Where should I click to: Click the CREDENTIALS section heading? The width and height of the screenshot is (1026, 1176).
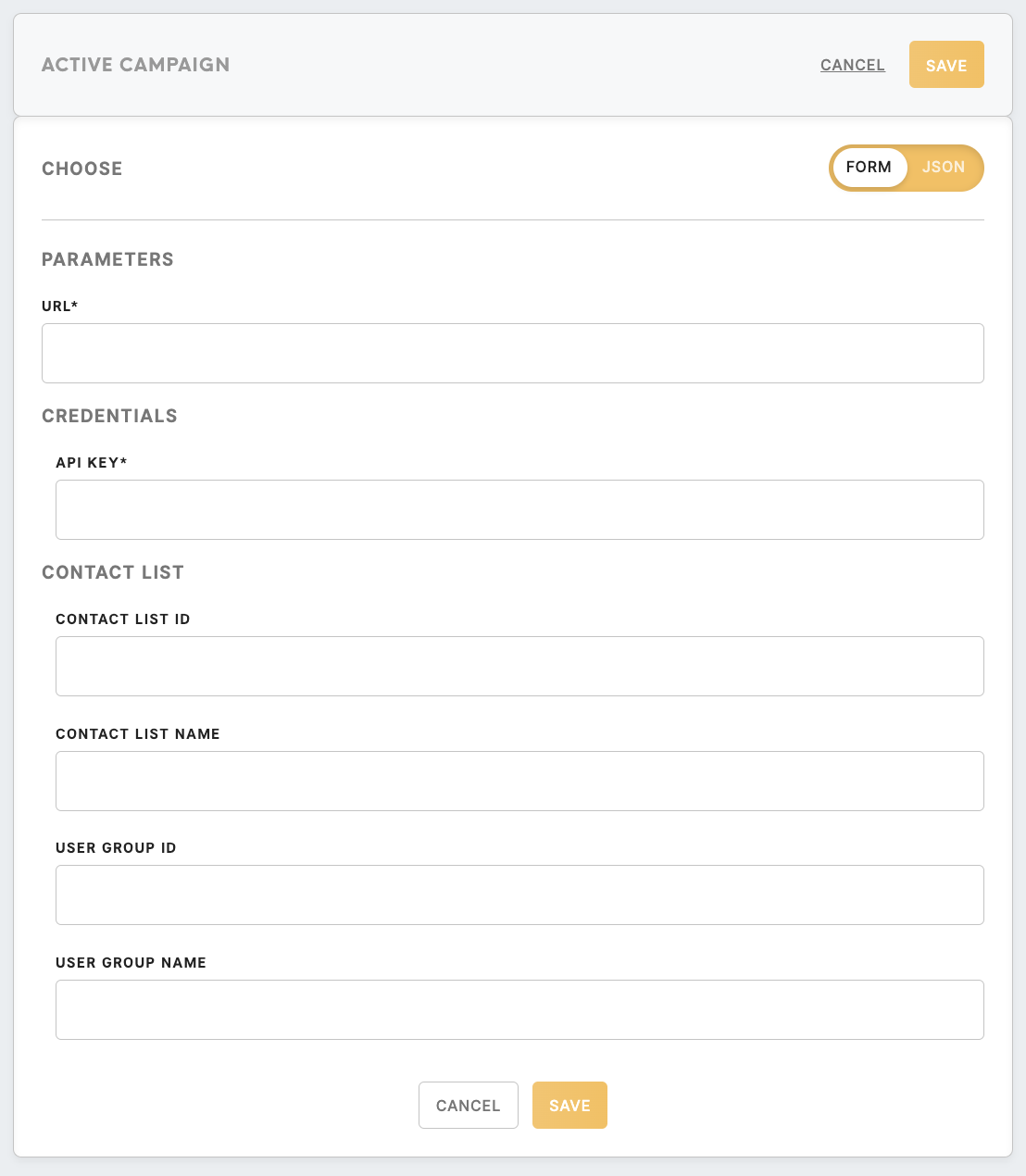pos(109,416)
